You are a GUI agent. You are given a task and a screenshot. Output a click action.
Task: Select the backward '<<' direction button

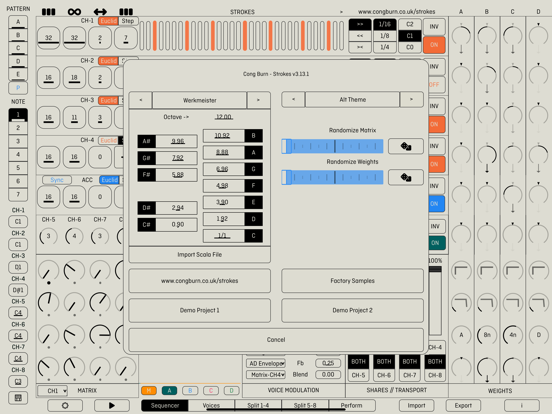coord(360,36)
